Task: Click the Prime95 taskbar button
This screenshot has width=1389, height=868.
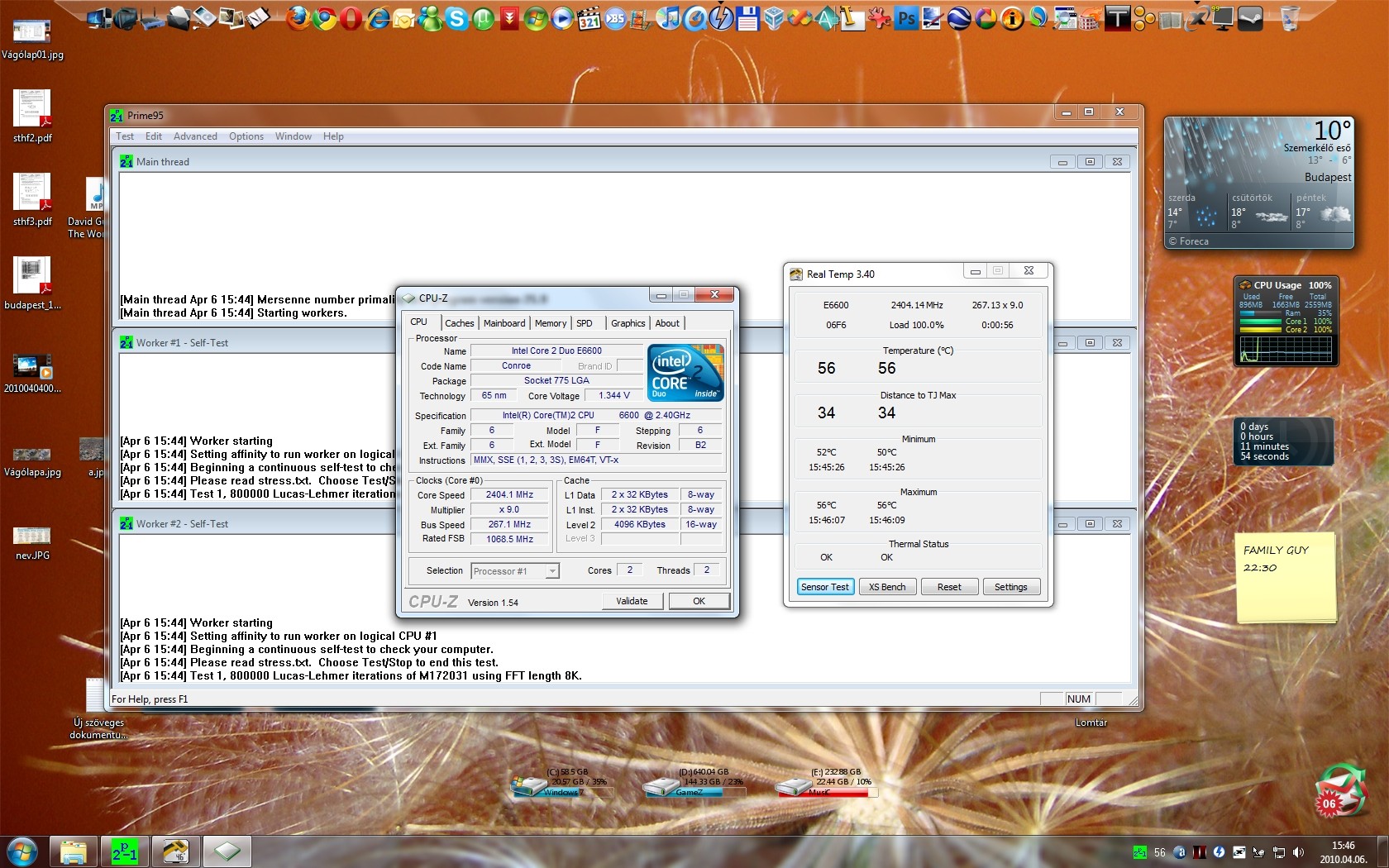Action: [125, 851]
